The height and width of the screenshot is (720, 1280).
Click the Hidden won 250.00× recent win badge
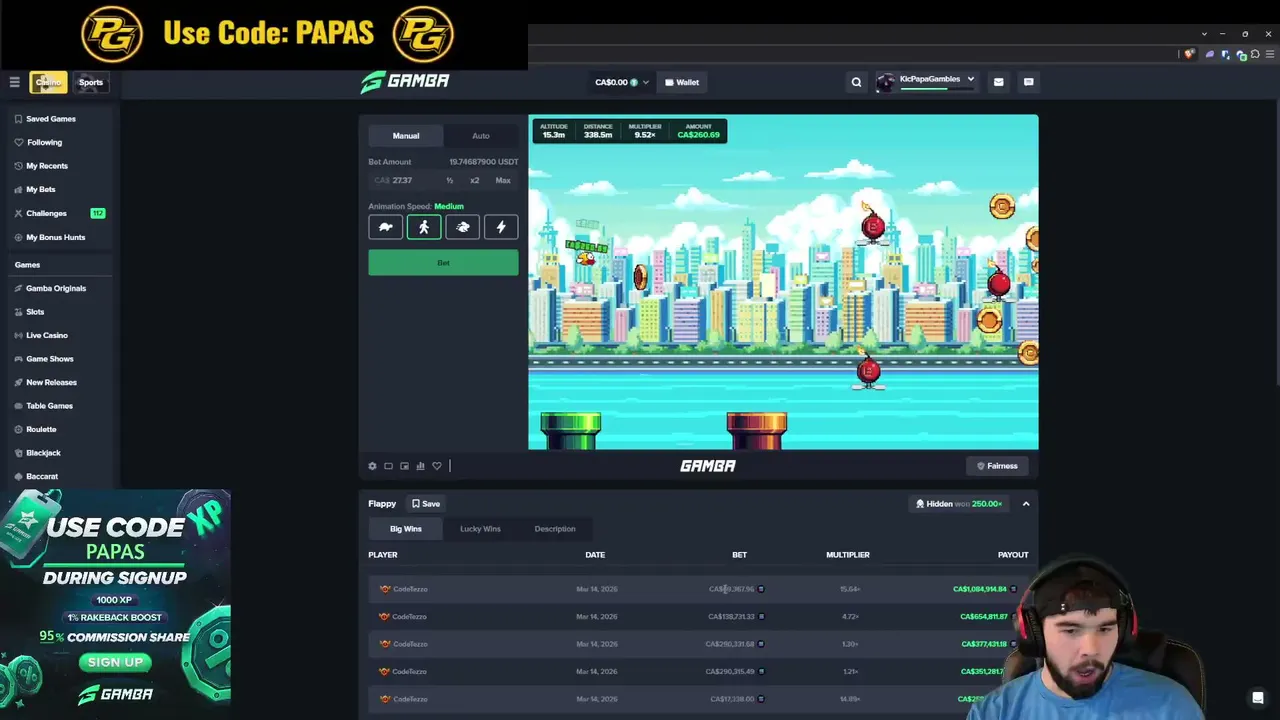click(960, 504)
